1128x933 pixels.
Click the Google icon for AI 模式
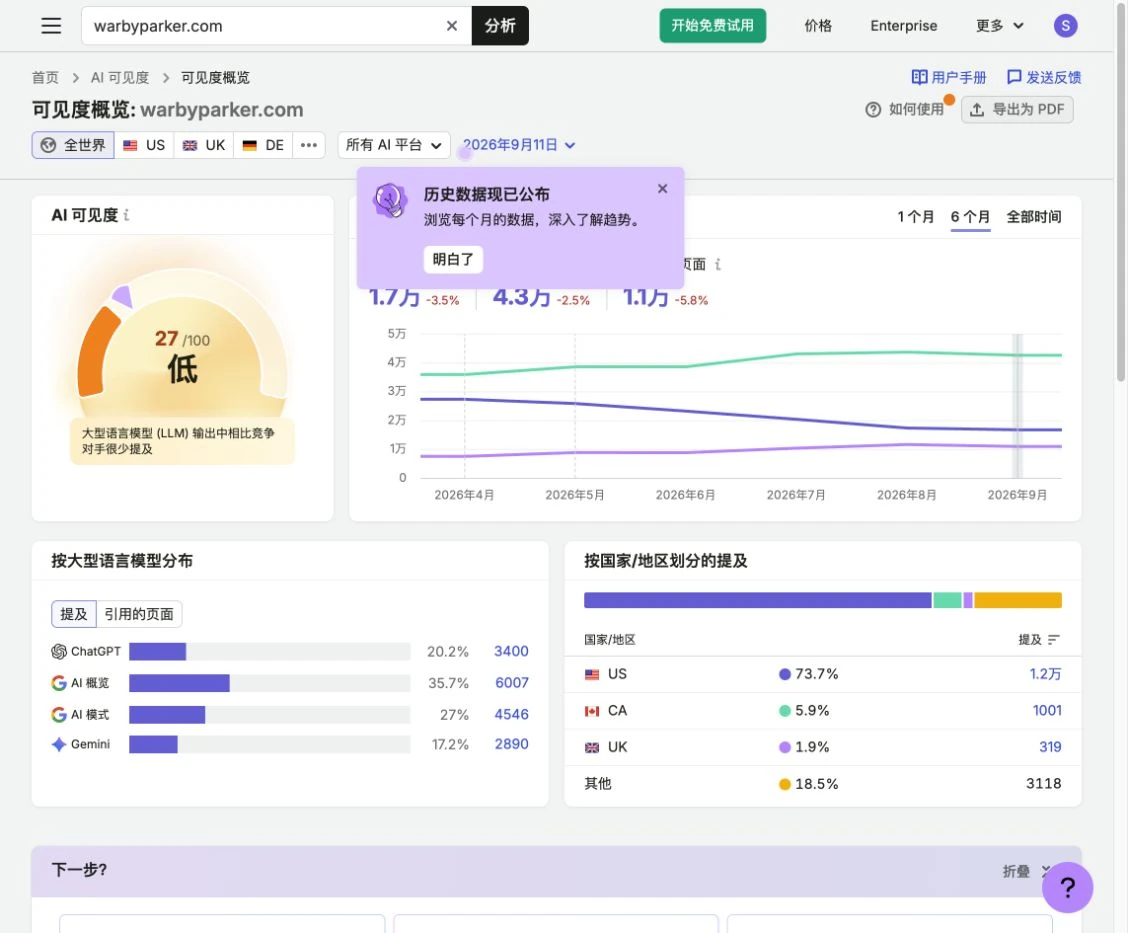[x=59, y=715]
